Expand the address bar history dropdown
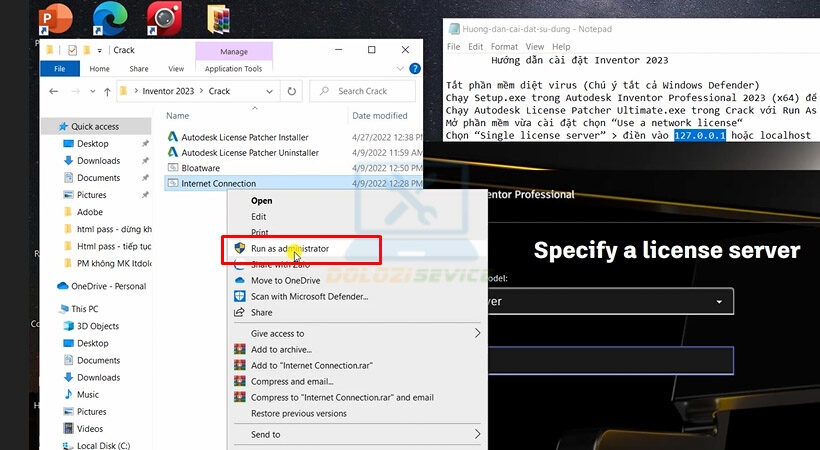Image resolution: width=820 pixels, height=450 pixels. point(269,91)
